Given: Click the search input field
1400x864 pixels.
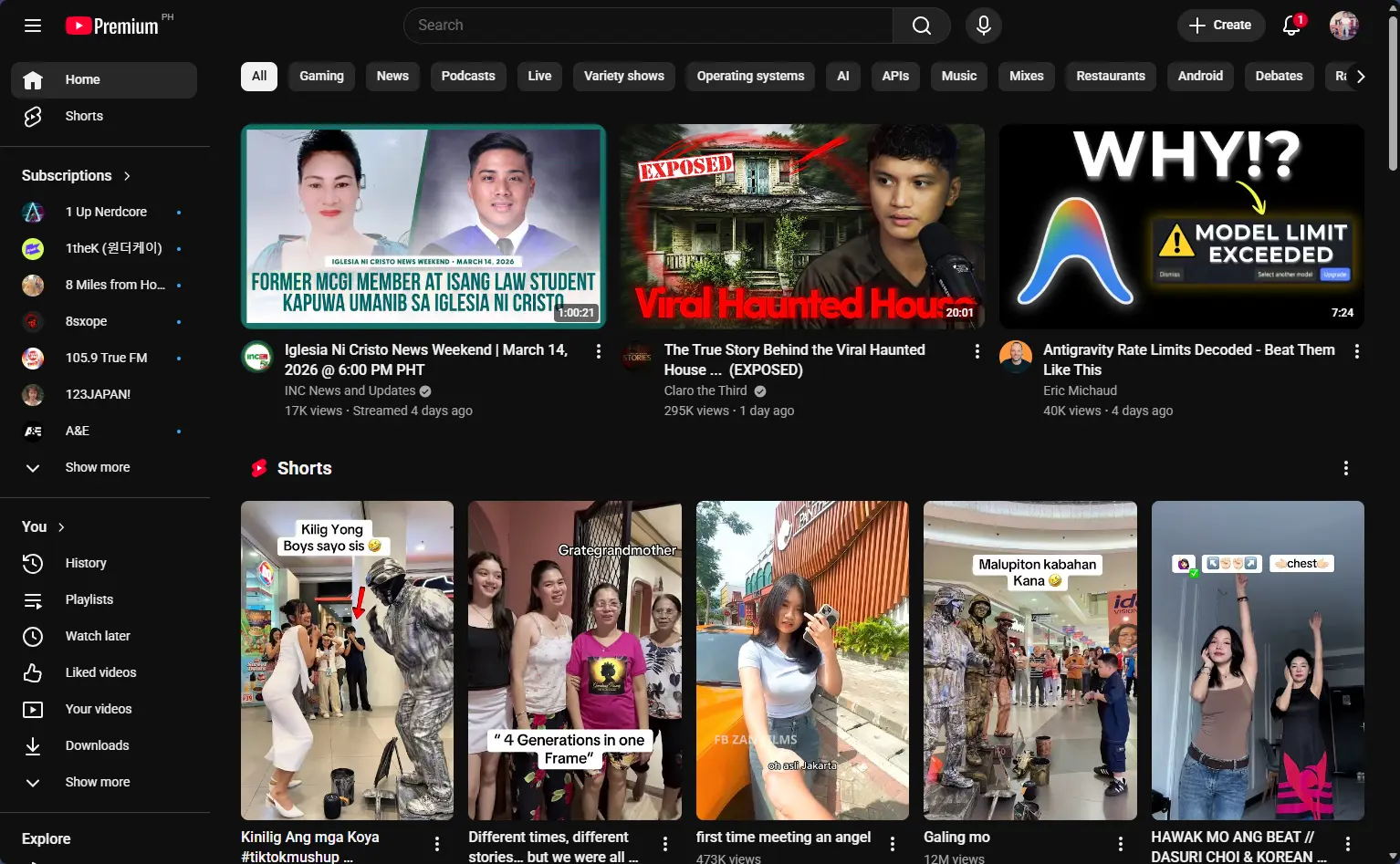Looking at the screenshot, I should pos(648,26).
